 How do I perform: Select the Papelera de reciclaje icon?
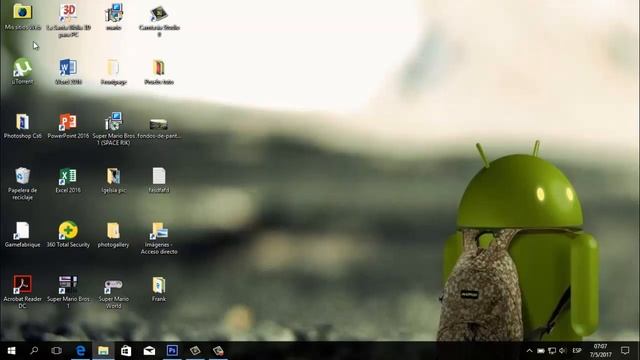[x=22, y=183]
